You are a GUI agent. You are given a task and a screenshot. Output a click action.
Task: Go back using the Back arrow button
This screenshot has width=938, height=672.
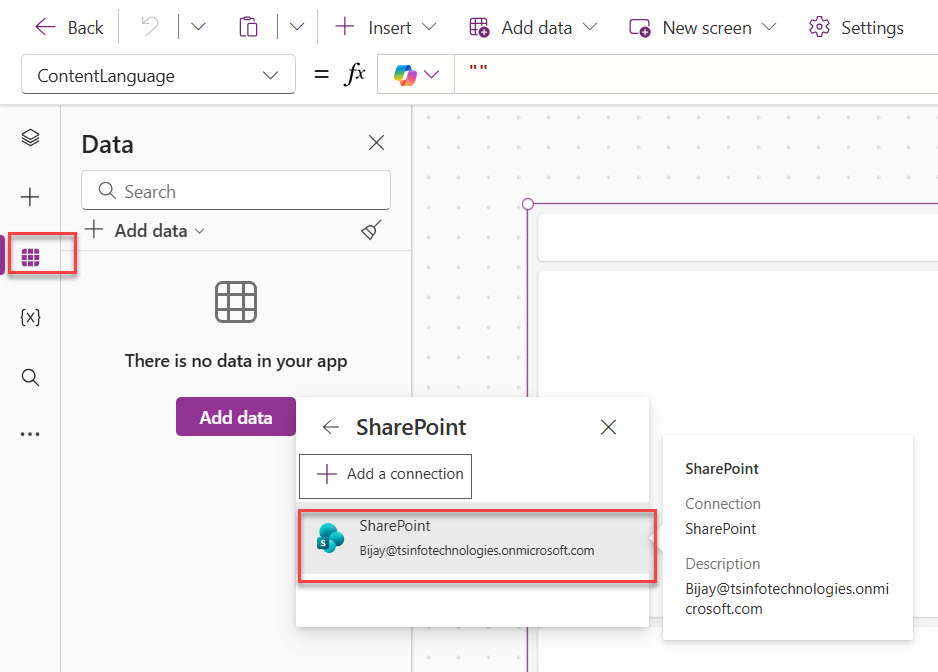click(x=69, y=28)
